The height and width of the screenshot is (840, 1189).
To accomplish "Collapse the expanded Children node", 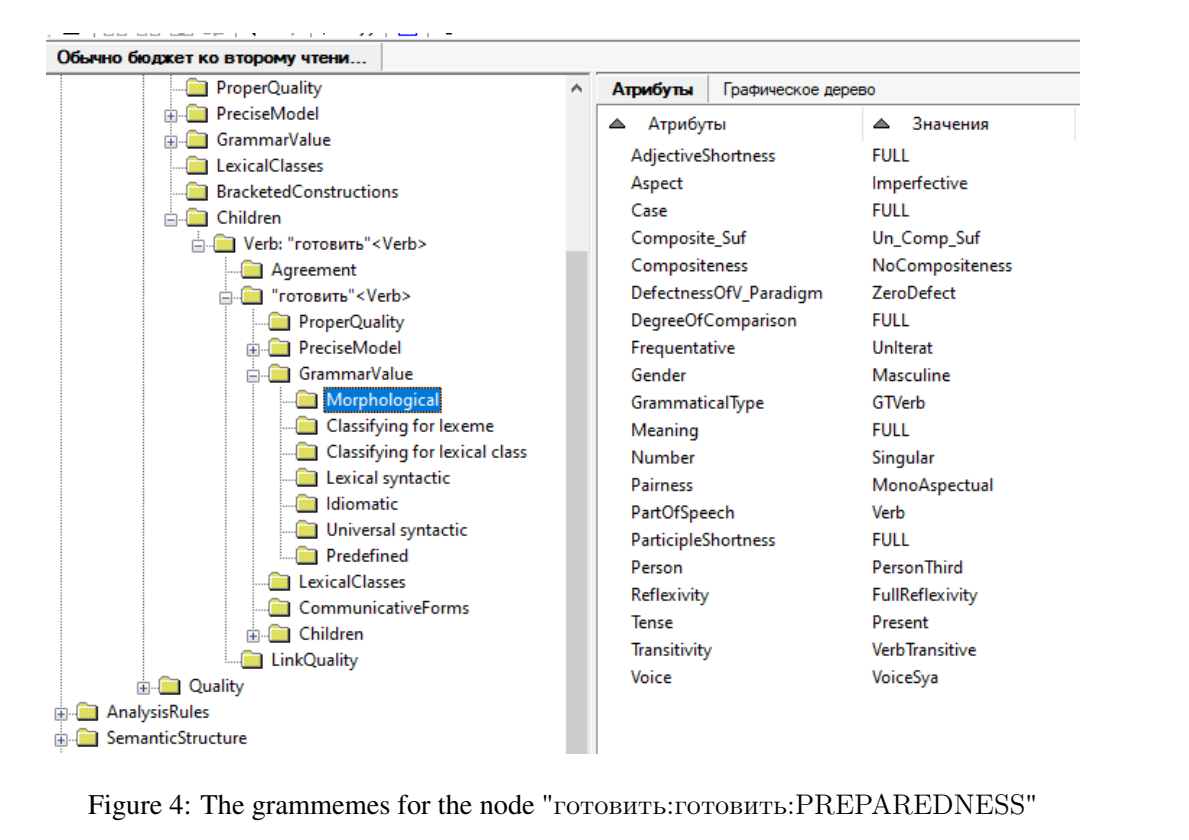I will click(171, 219).
